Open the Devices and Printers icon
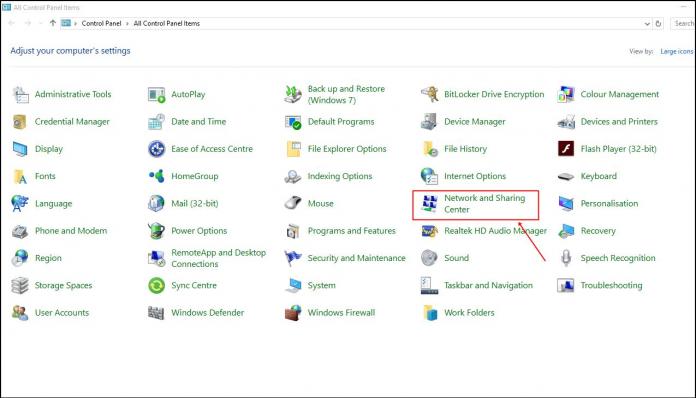Screen dimensions: 696x398 tap(566, 122)
